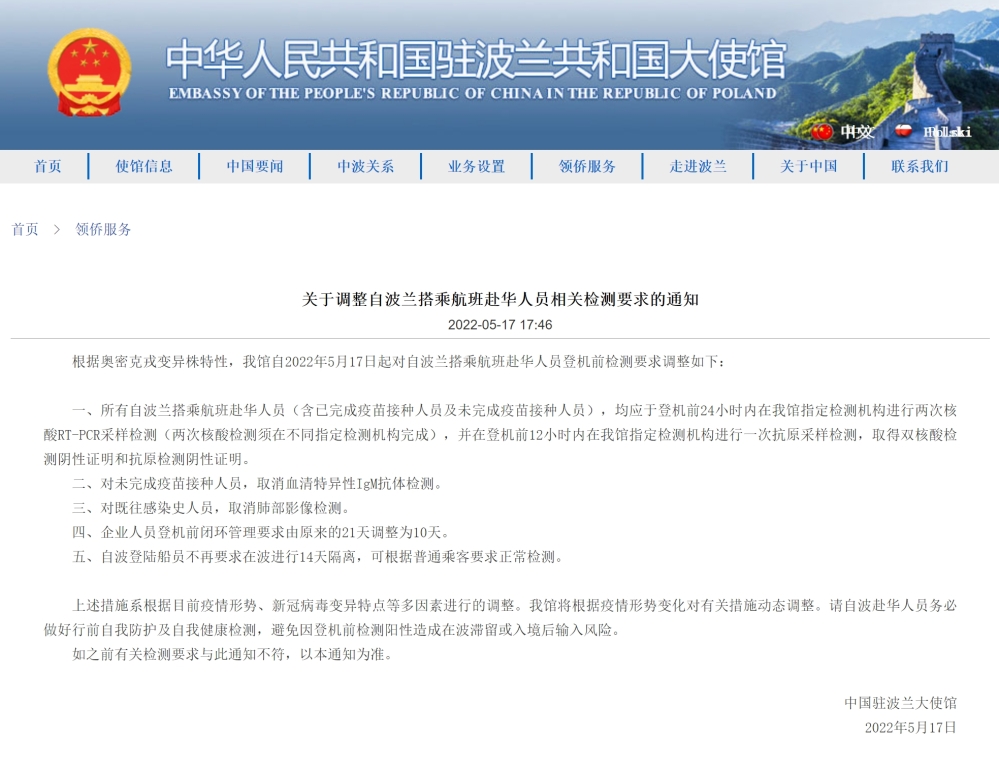Click the 领侨服务 breadcrumb link
Screen dimensions: 999x770
click(103, 229)
